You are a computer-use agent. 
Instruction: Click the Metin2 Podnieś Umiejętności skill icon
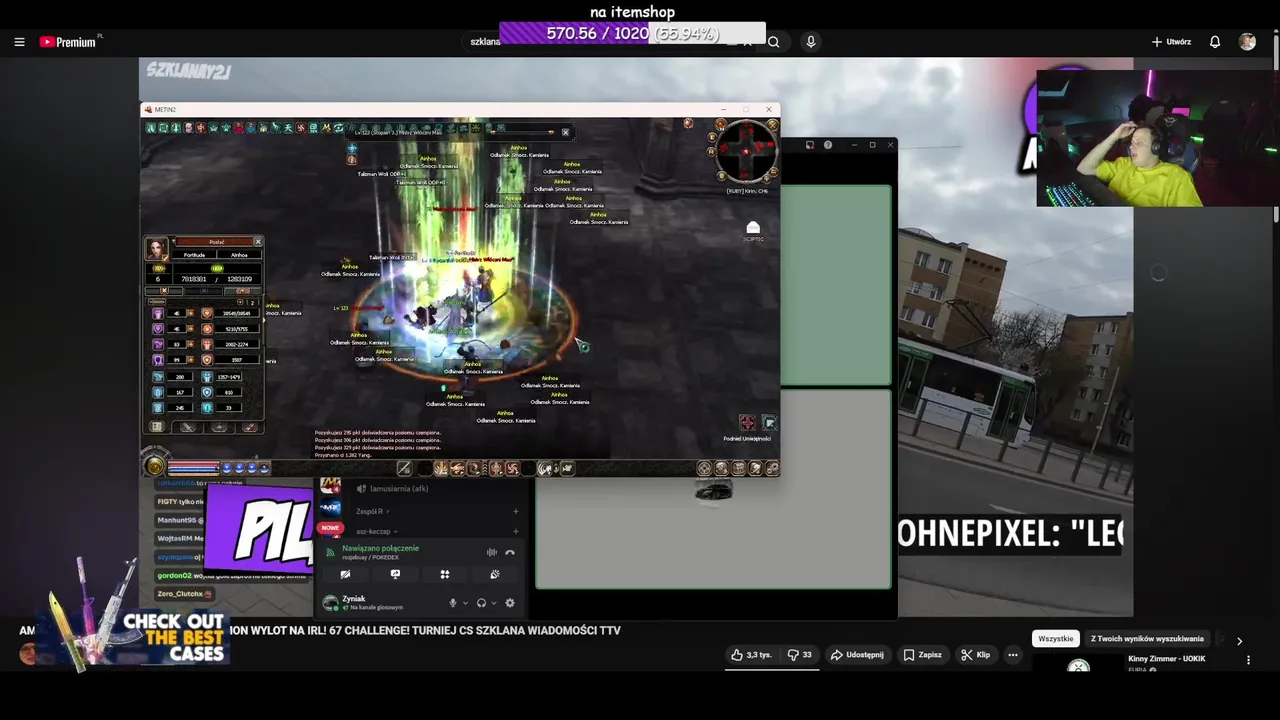(x=747, y=423)
